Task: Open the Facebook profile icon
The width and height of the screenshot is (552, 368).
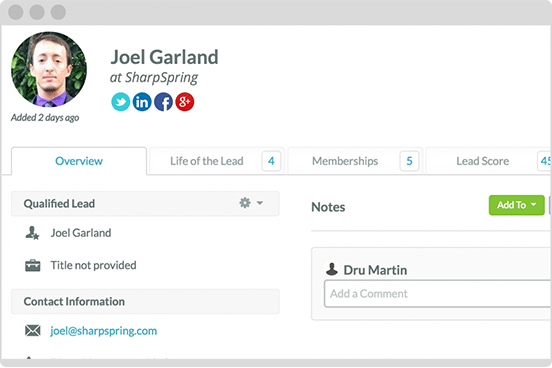Action: pos(163,102)
